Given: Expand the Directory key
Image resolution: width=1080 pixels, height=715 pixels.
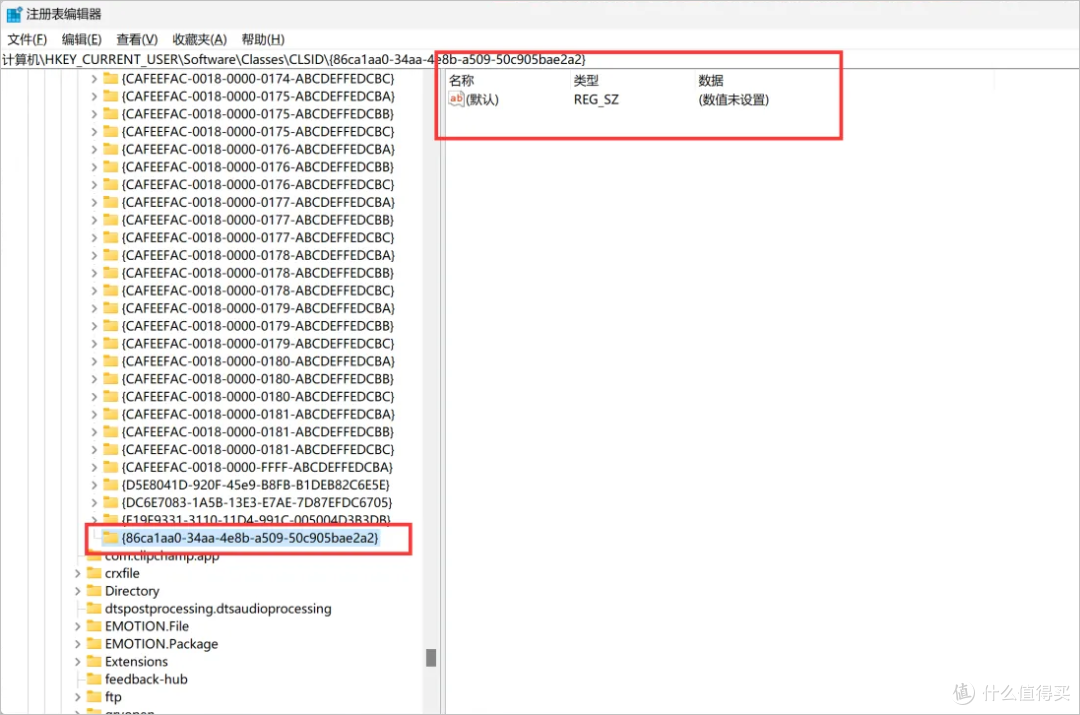Looking at the screenshot, I should tap(77, 591).
